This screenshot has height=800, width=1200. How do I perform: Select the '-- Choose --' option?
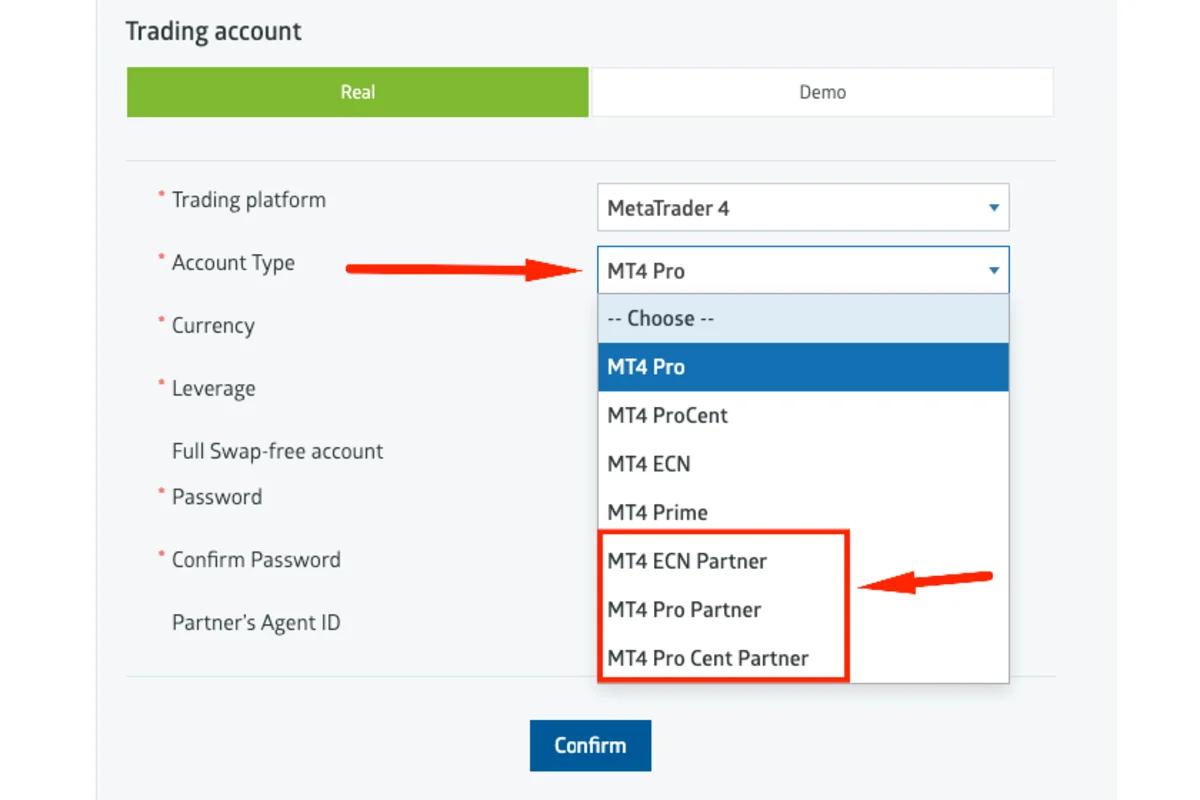pyautogui.click(x=803, y=318)
